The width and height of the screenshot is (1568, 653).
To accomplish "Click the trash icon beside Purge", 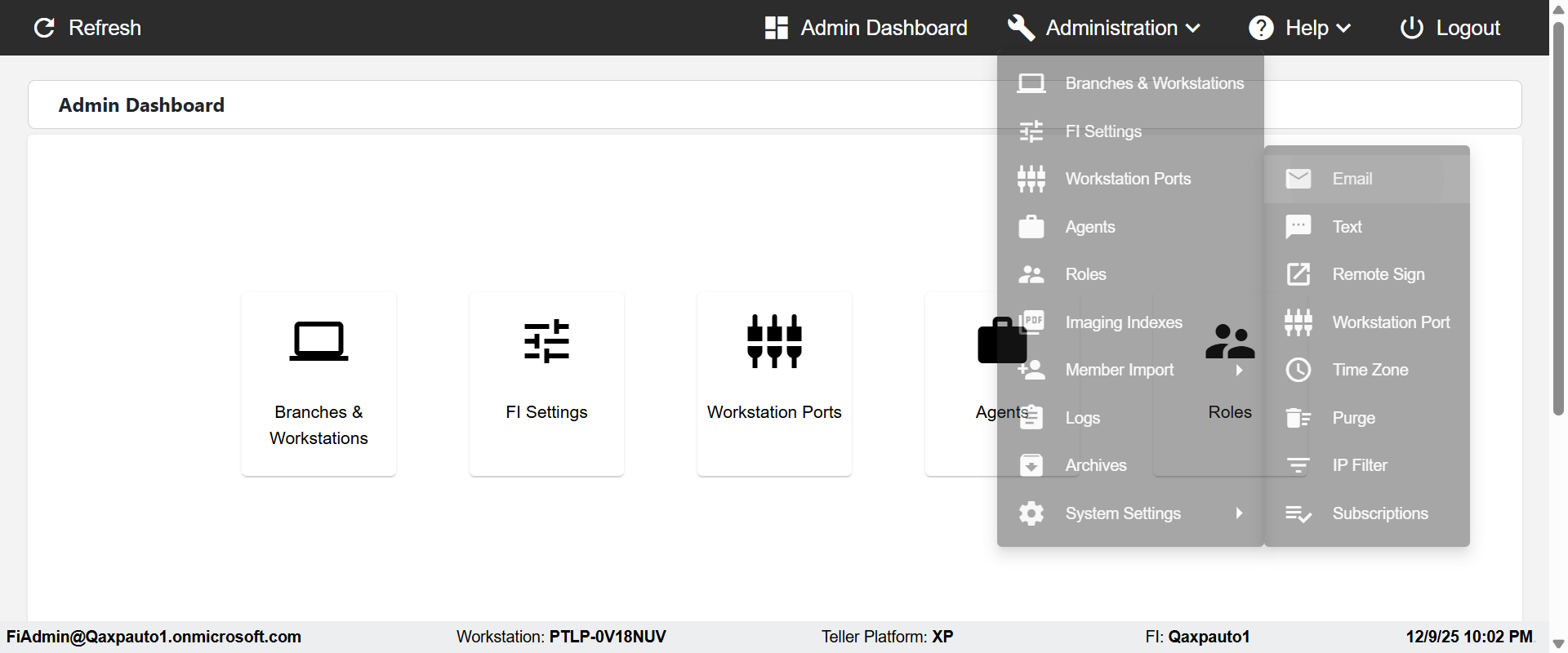I will coord(1298,418).
